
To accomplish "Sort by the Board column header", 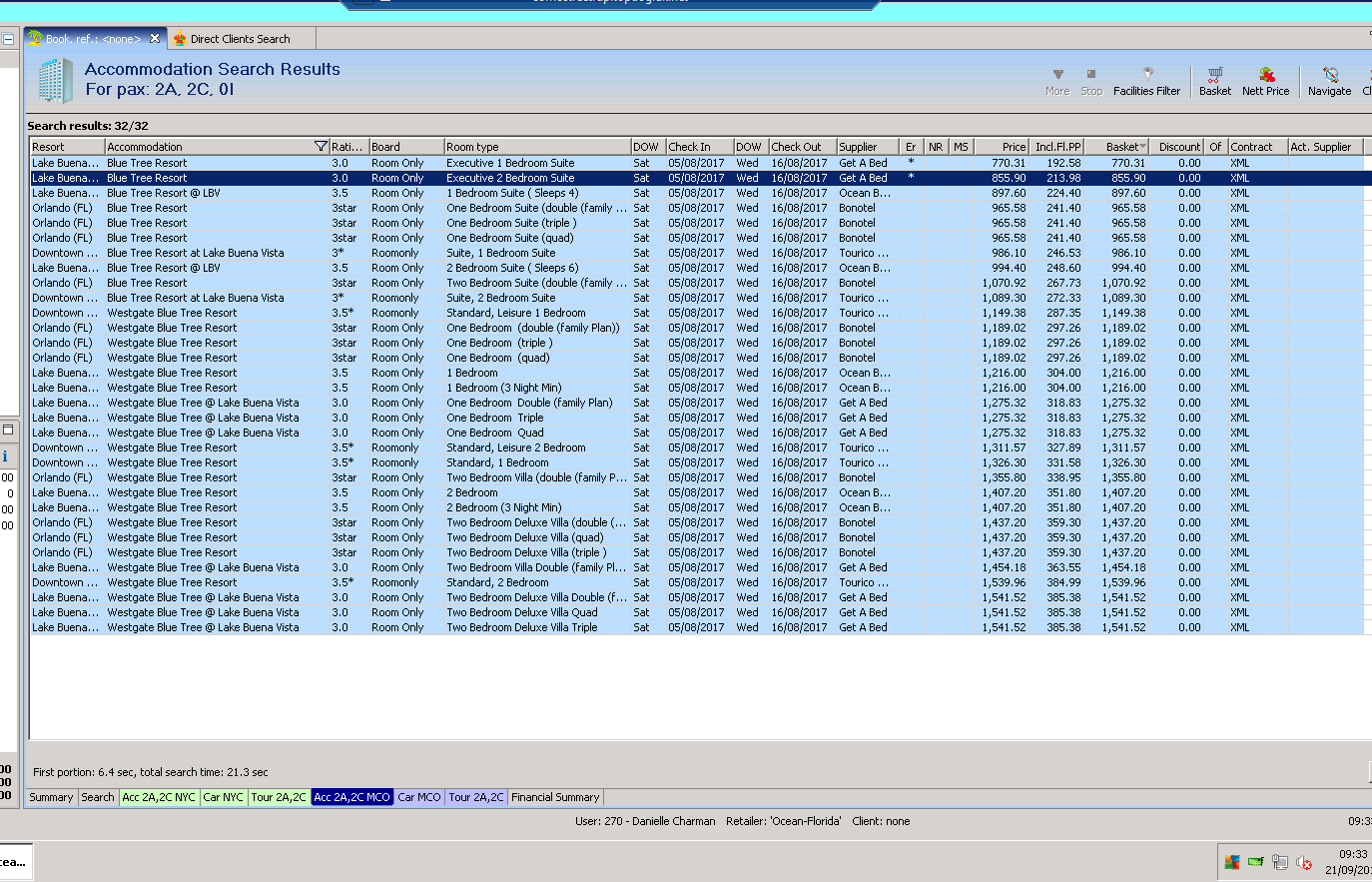I will (406, 147).
